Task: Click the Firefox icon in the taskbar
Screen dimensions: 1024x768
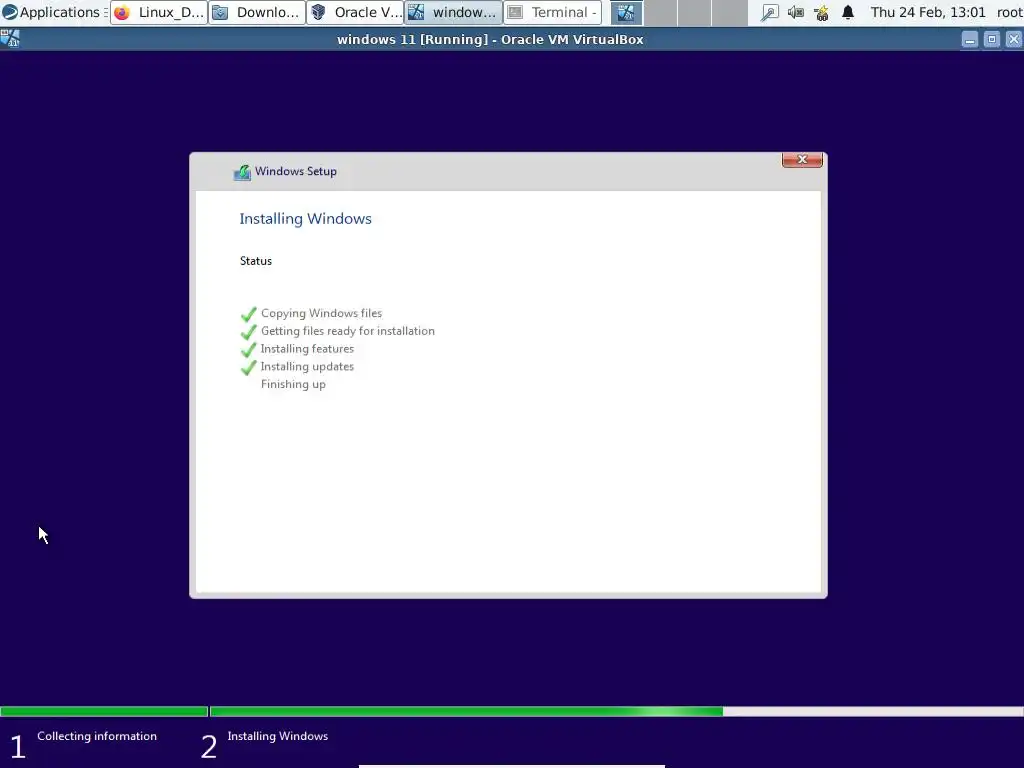Action: pos(122,12)
